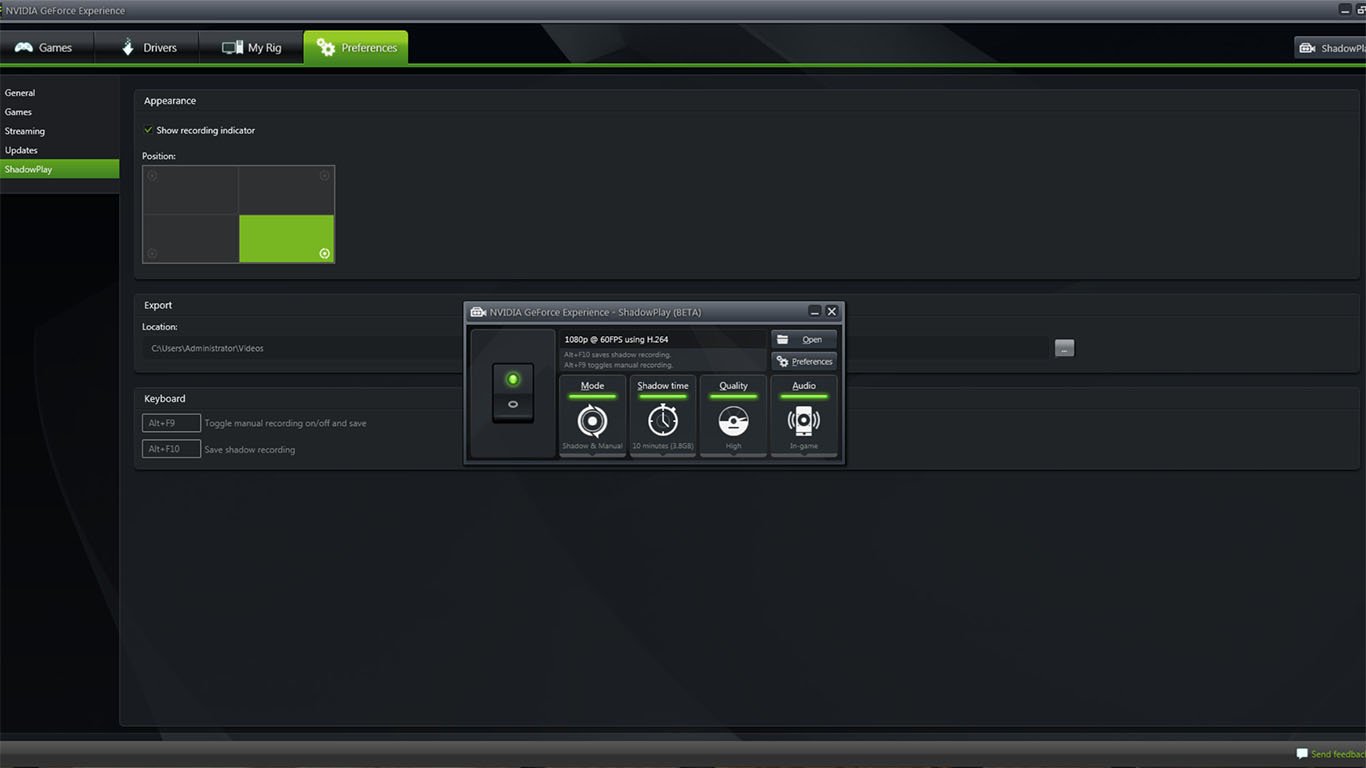
Task: Toggle the ShadowPlay power switch
Action: click(513, 392)
